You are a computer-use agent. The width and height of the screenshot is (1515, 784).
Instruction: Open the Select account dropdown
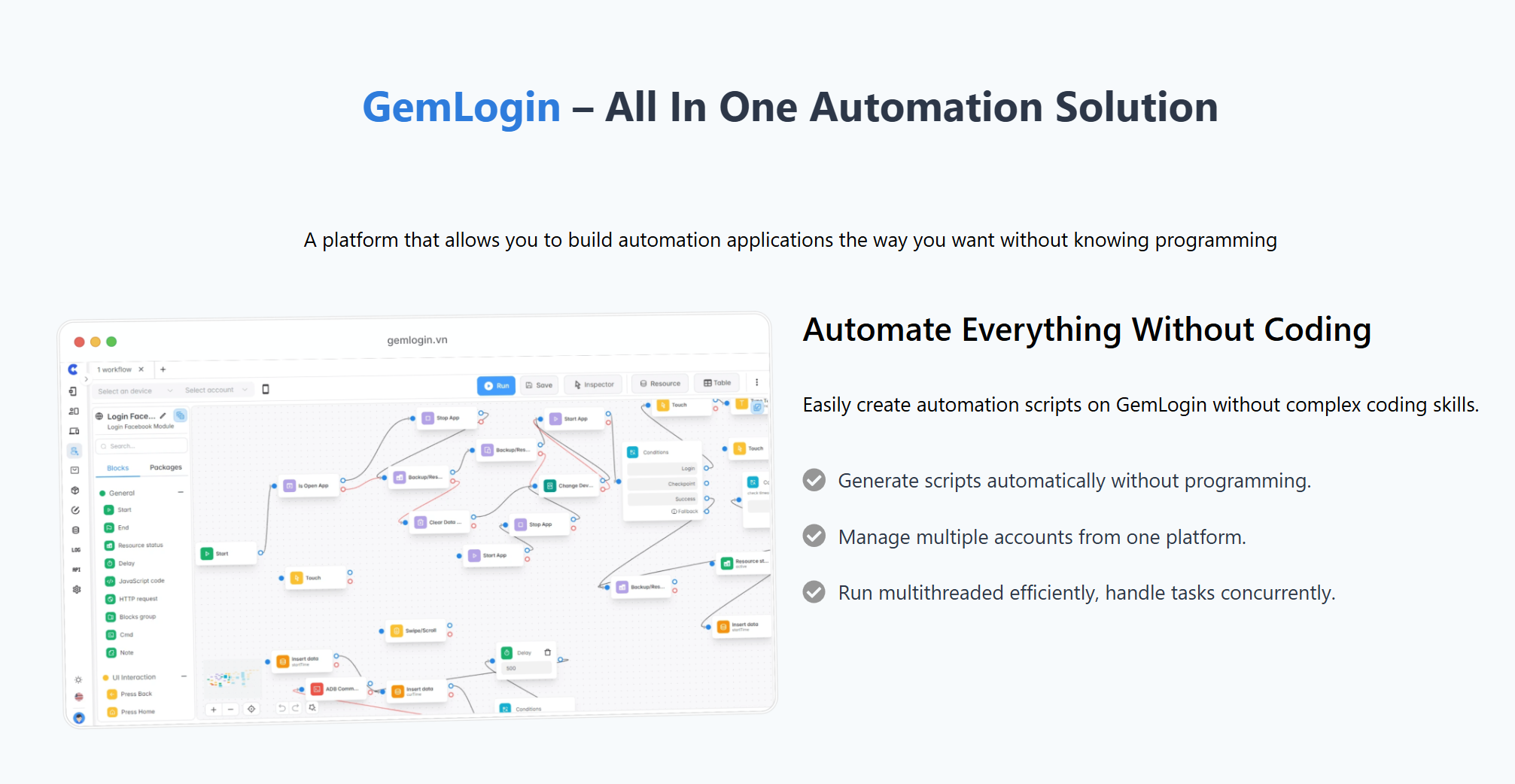point(217,390)
